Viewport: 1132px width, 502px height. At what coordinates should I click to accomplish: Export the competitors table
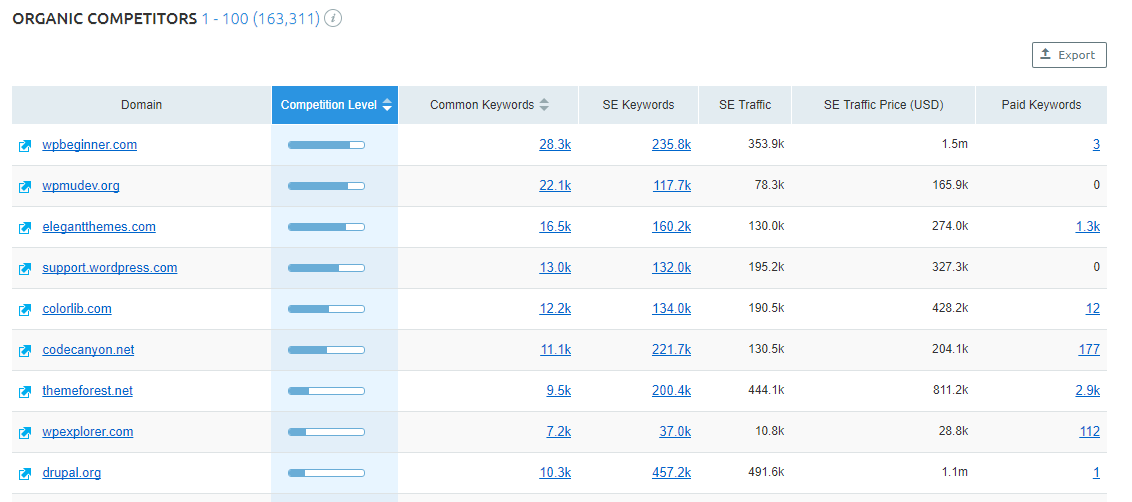[x=1069, y=55]
